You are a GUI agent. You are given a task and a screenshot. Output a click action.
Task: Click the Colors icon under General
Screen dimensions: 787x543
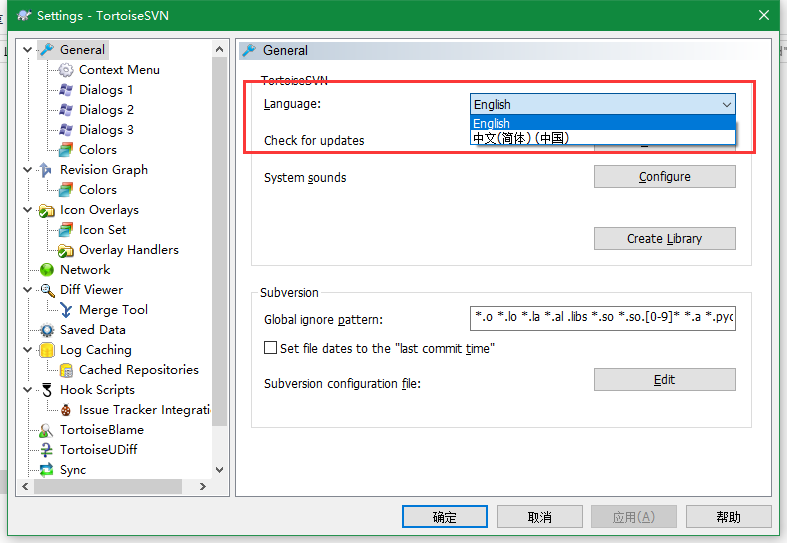[66, 150]
